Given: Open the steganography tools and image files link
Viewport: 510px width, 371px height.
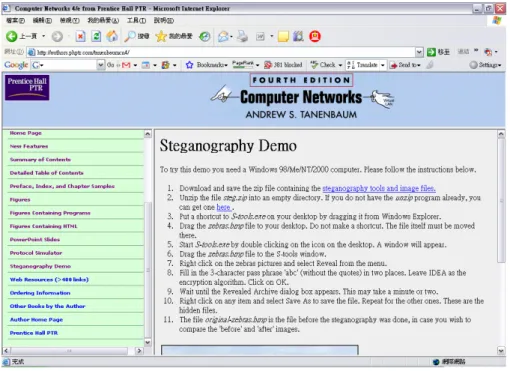Looking at the screenshot, I should (x=379, y=188).
